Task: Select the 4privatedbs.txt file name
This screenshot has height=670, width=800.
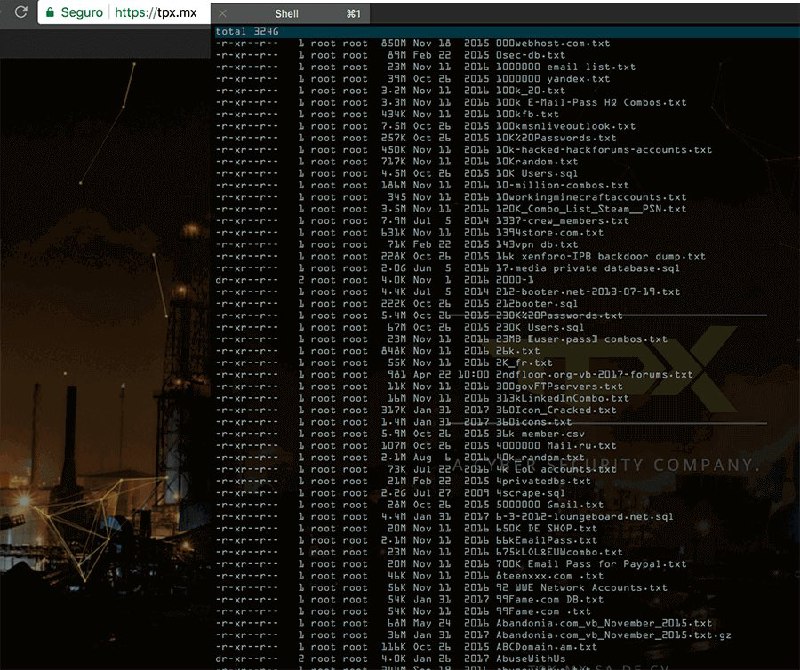Action: [543, 481]
